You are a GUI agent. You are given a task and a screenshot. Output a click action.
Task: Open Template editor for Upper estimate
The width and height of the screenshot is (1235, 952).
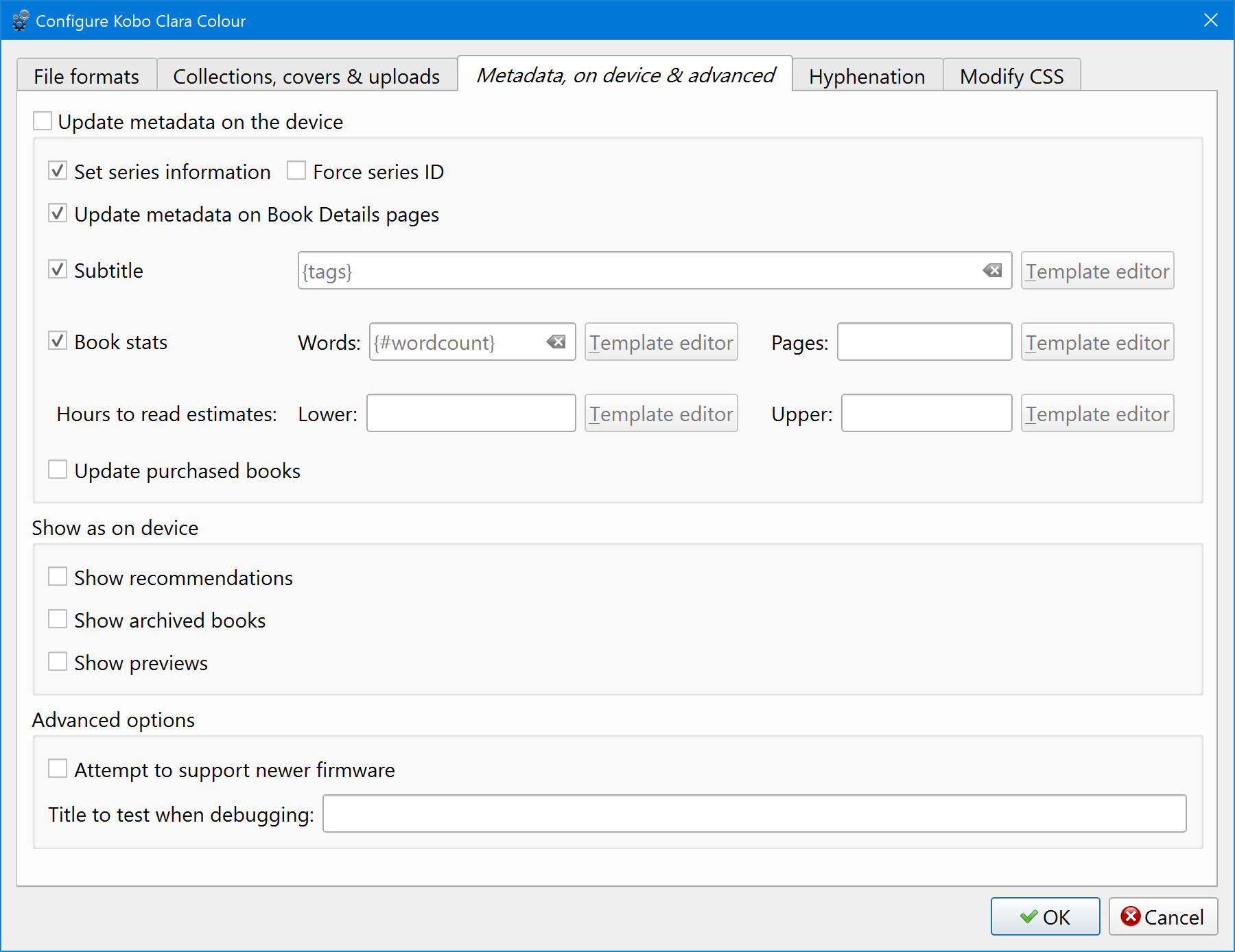pyautogui.click(x=1098, y=414)
